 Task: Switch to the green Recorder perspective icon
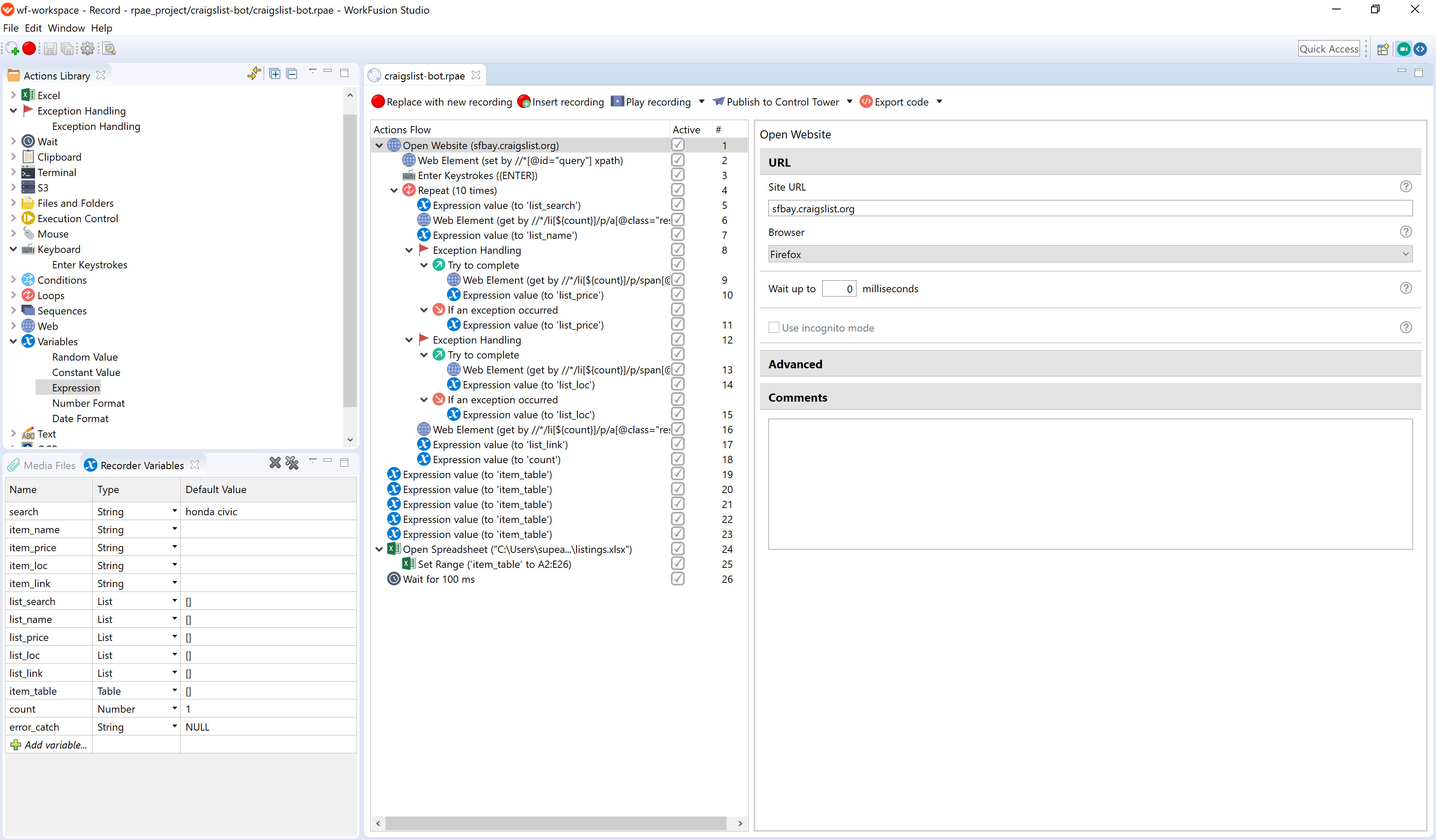coord(1404,49)
